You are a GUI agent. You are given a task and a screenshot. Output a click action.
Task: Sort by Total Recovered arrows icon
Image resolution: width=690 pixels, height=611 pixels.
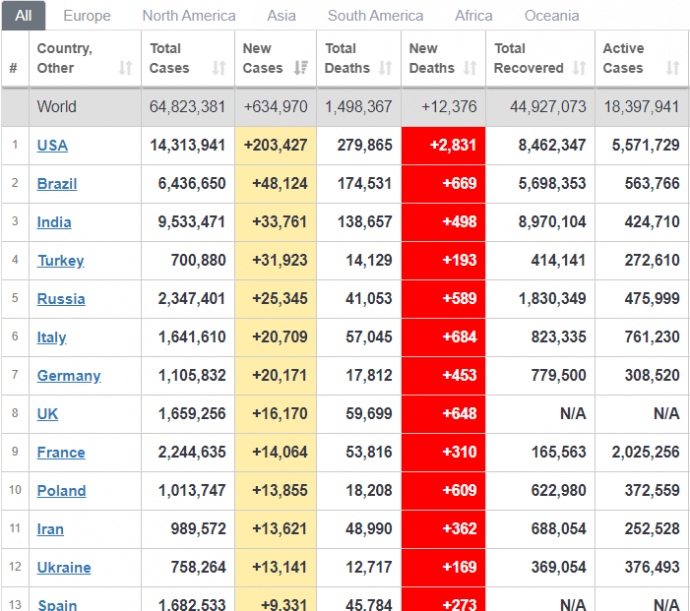579,68
